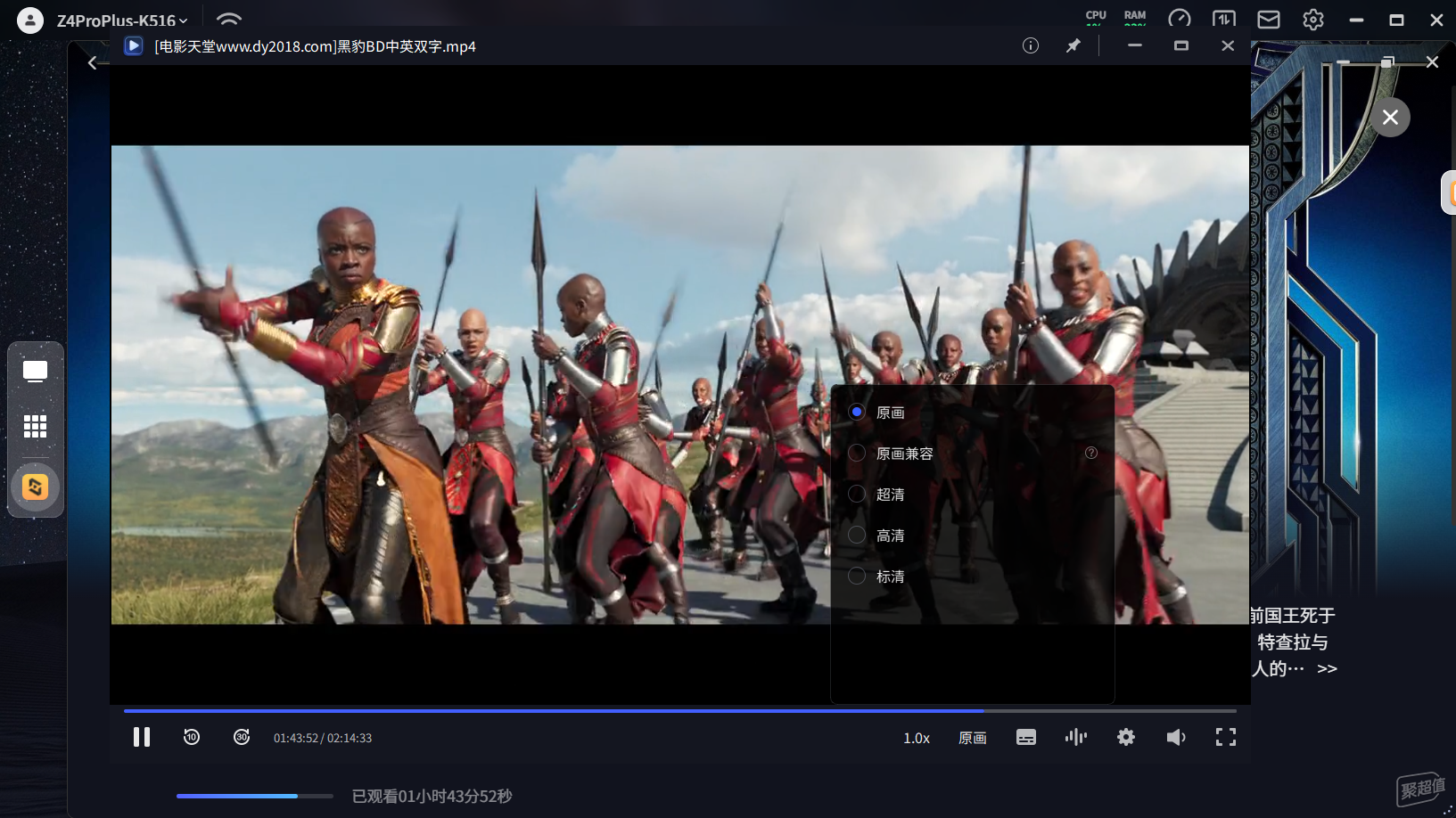Seek on the video progress bar
The height and width of the screenshot is (818, 1456).
680,711
